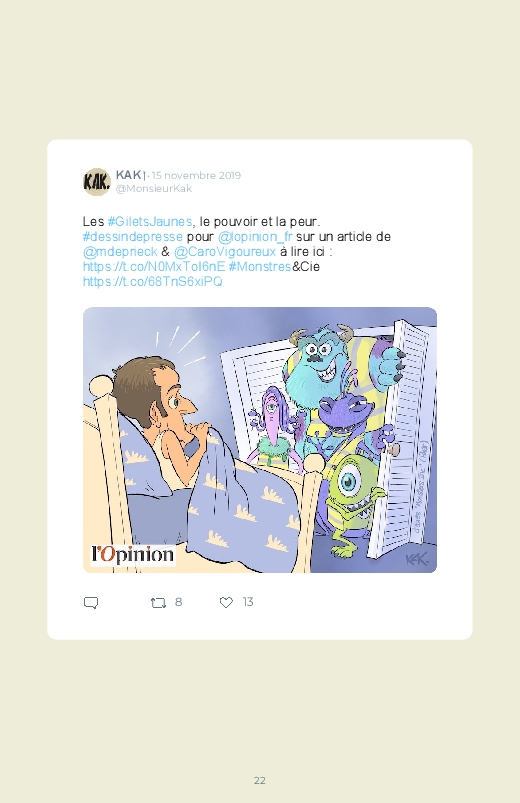Screen dimensions: 520x803
Task: Click the 15 novembre 2019 date
Action: pyautogui.click(x=196, y=175)
